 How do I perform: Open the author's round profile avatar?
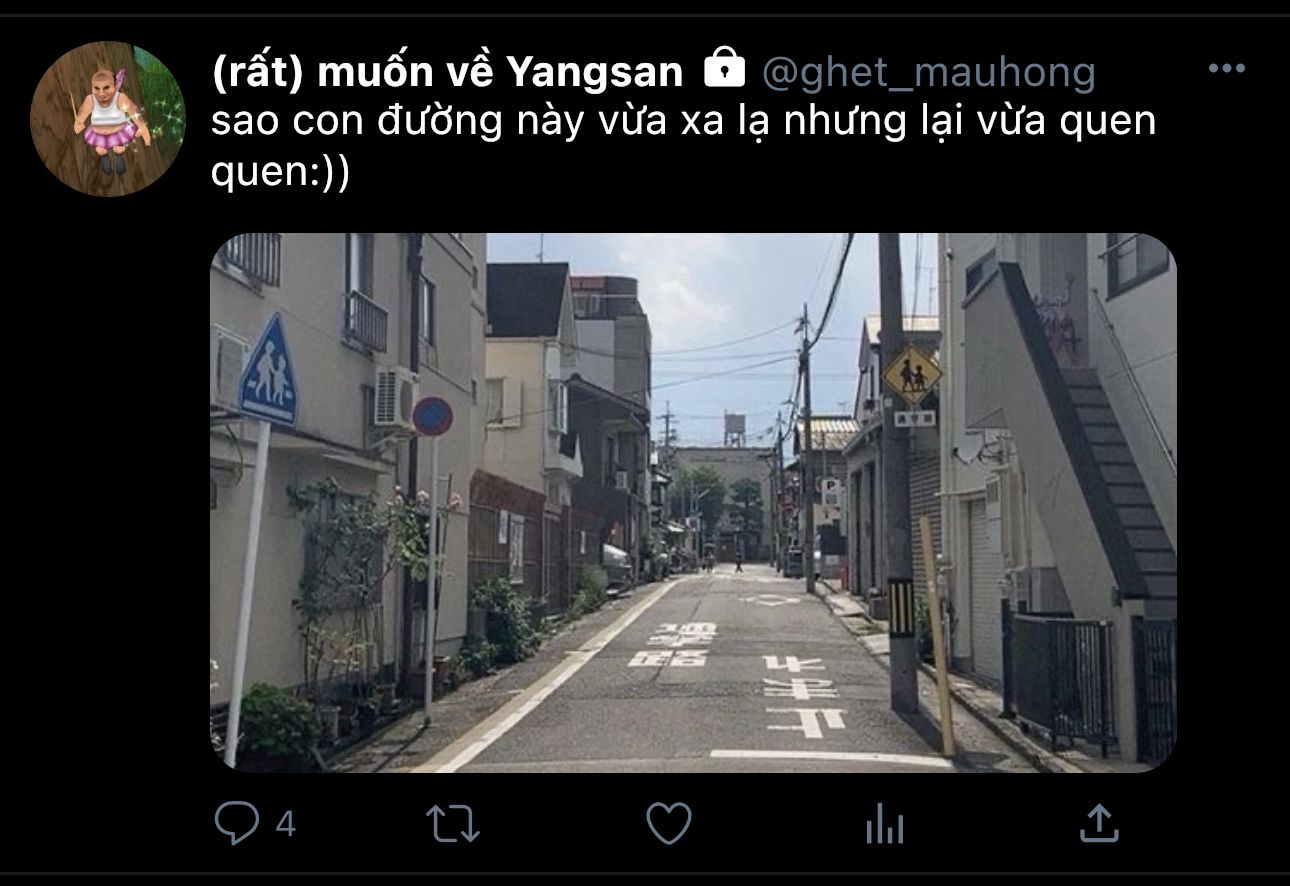108,119
